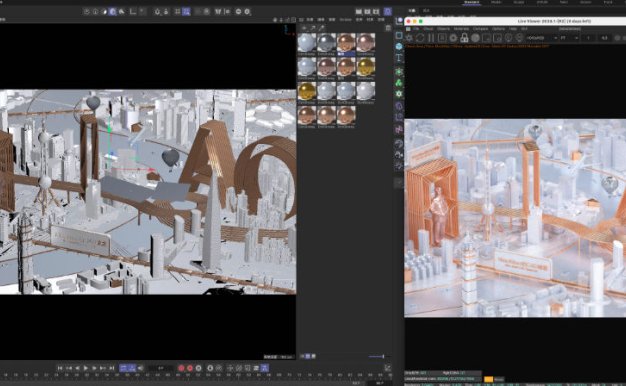Pause the Live Viewer render
The width and height of the screenshot is (626, 386).
(x=431, y=38)
